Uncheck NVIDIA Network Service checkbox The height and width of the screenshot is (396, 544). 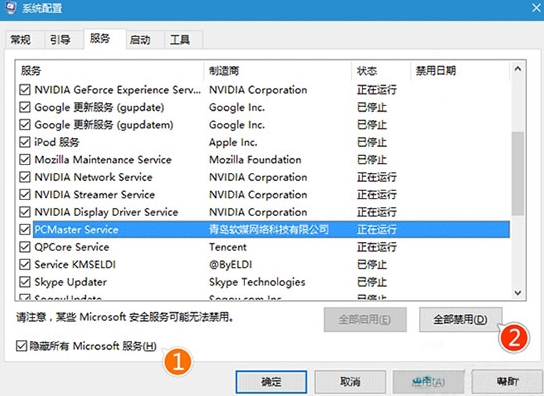coord(25,177)
